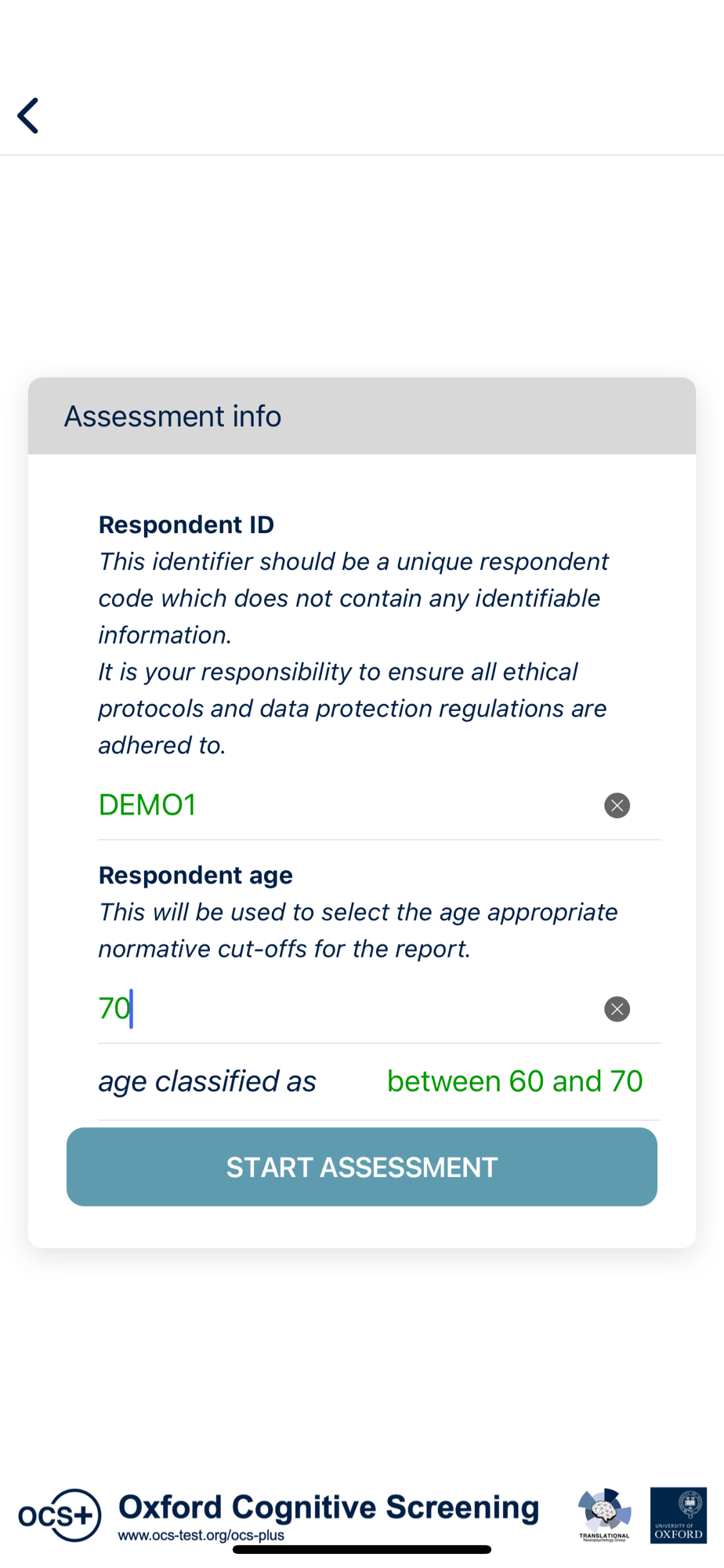Tap the Respondent ID label
The height and width of the screenshot is (1568, 724).
point(186,524)
